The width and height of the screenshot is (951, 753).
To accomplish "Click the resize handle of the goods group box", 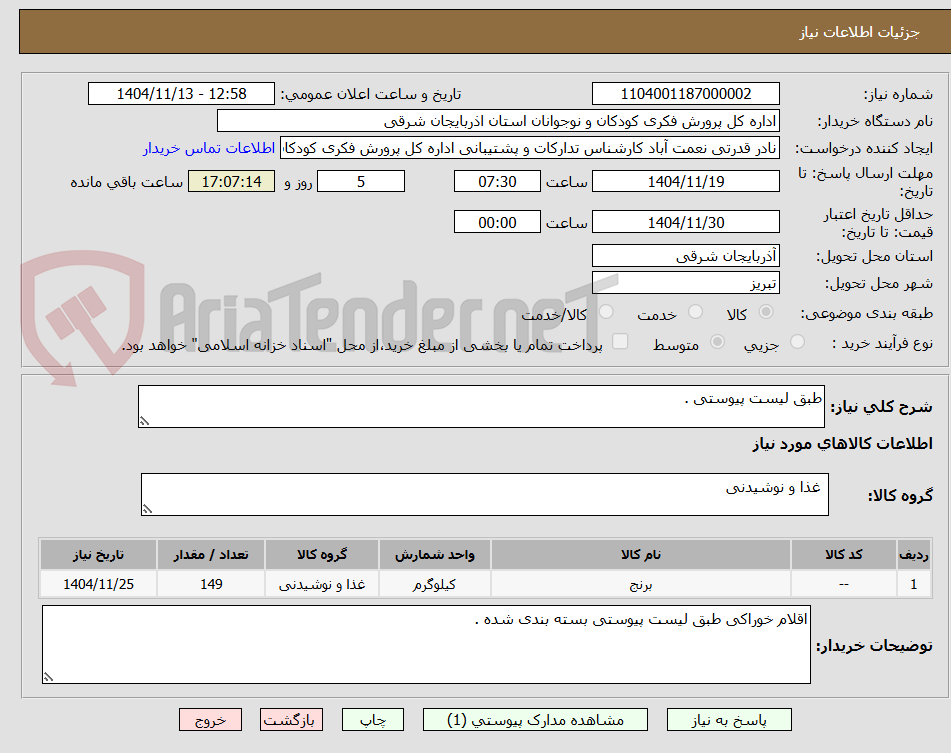I will tap(147, 509).
